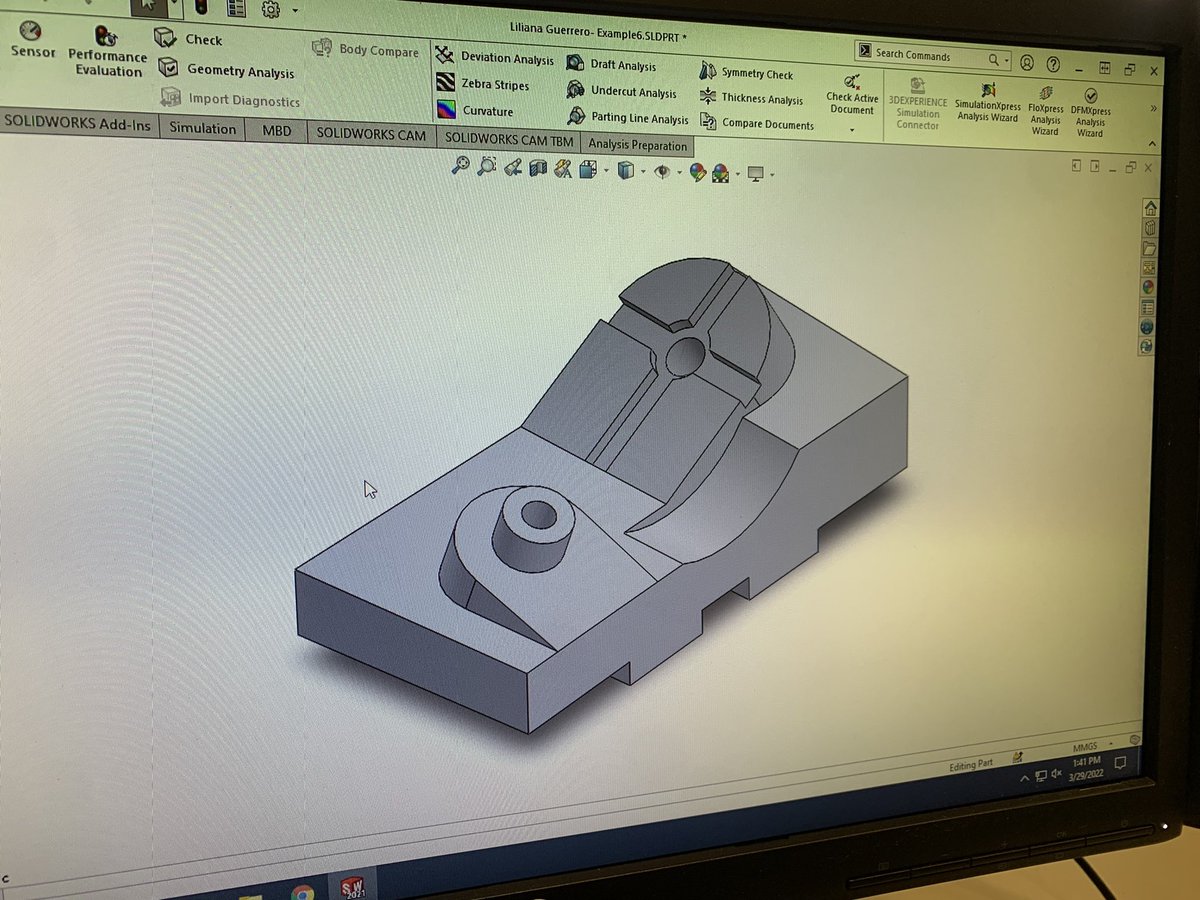Expand View Settings dropdown arrow
Viewport: 1200px width, 900px height.
772,176
